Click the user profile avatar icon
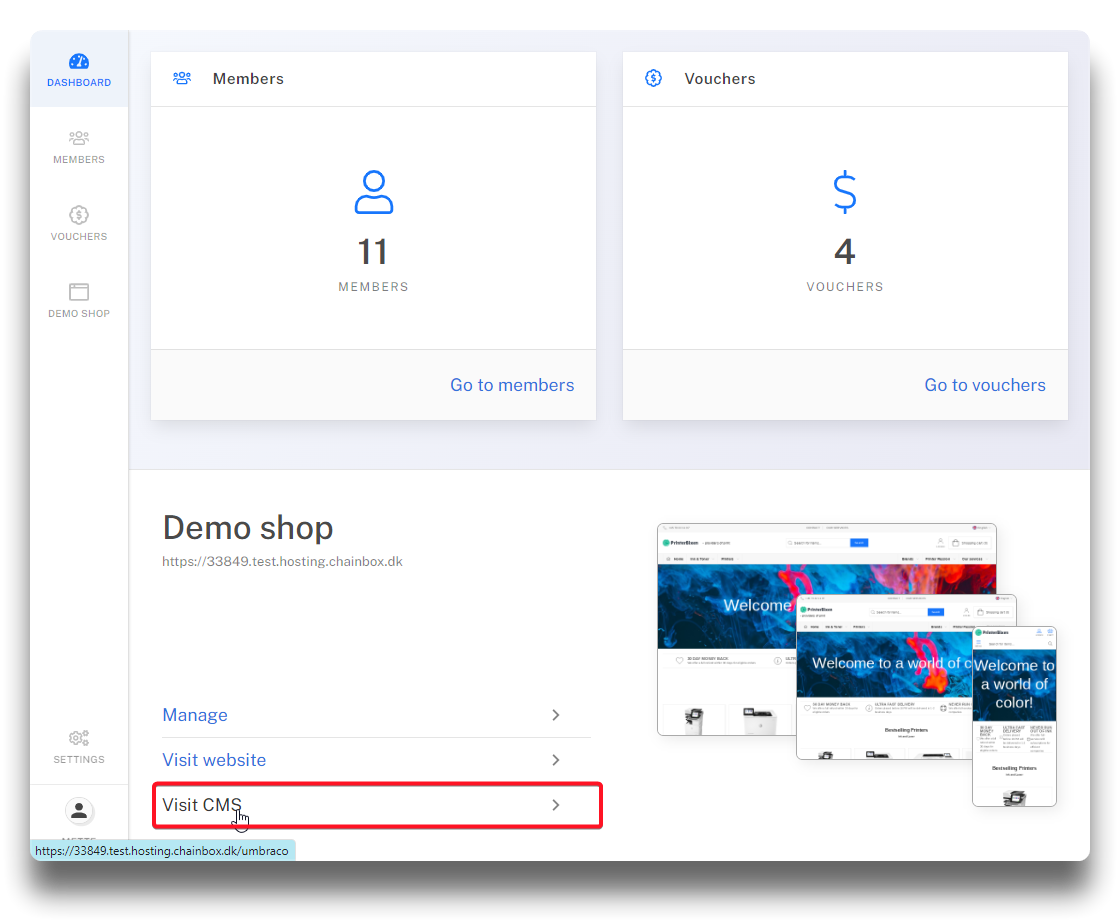 (x=79, y=811)
